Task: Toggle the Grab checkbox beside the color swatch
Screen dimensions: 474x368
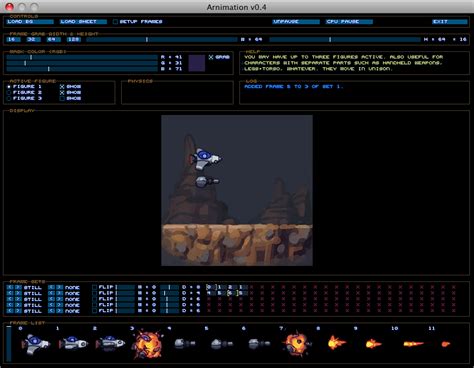Action: [211, 57]
